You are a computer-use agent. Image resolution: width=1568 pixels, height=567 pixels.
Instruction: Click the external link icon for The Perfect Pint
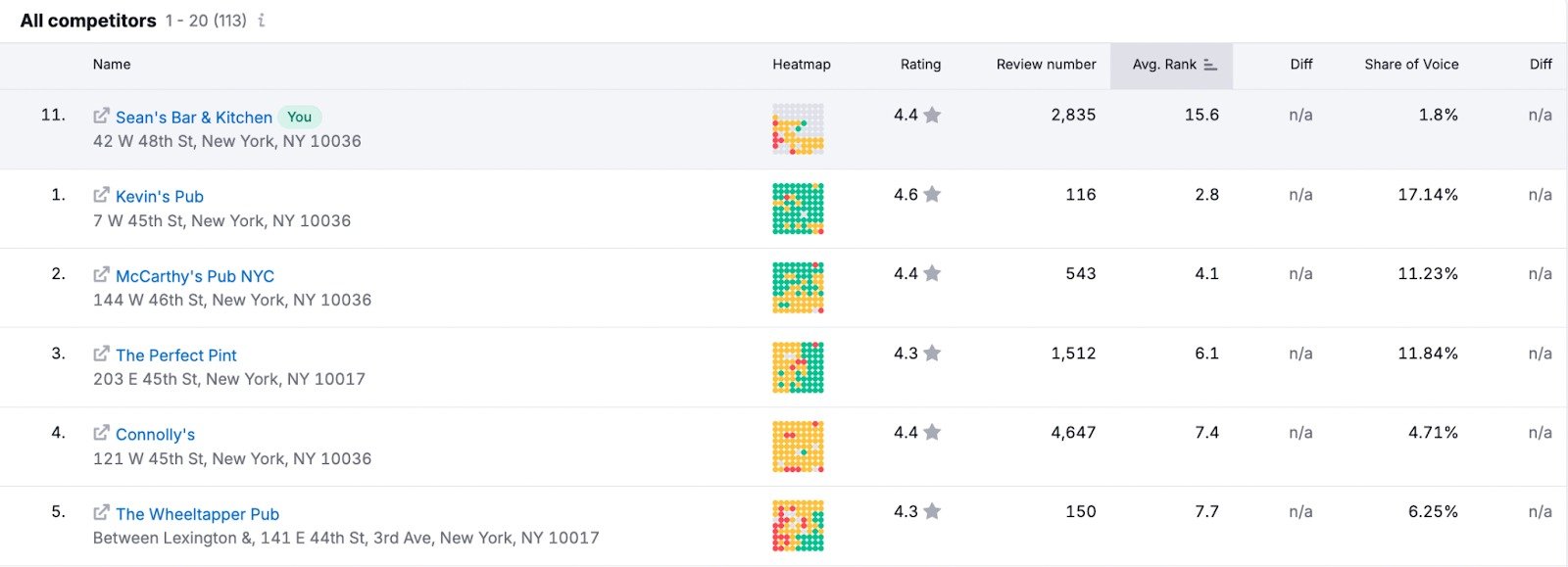coord(101,354)
